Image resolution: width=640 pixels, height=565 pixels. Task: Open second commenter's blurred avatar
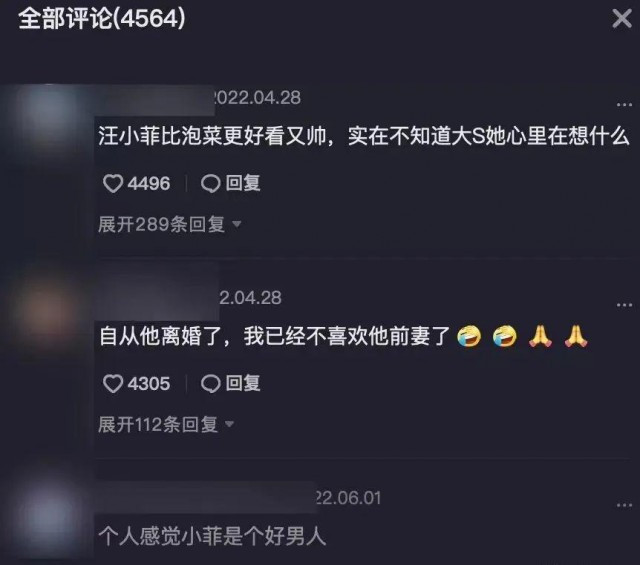click(47, 314)
